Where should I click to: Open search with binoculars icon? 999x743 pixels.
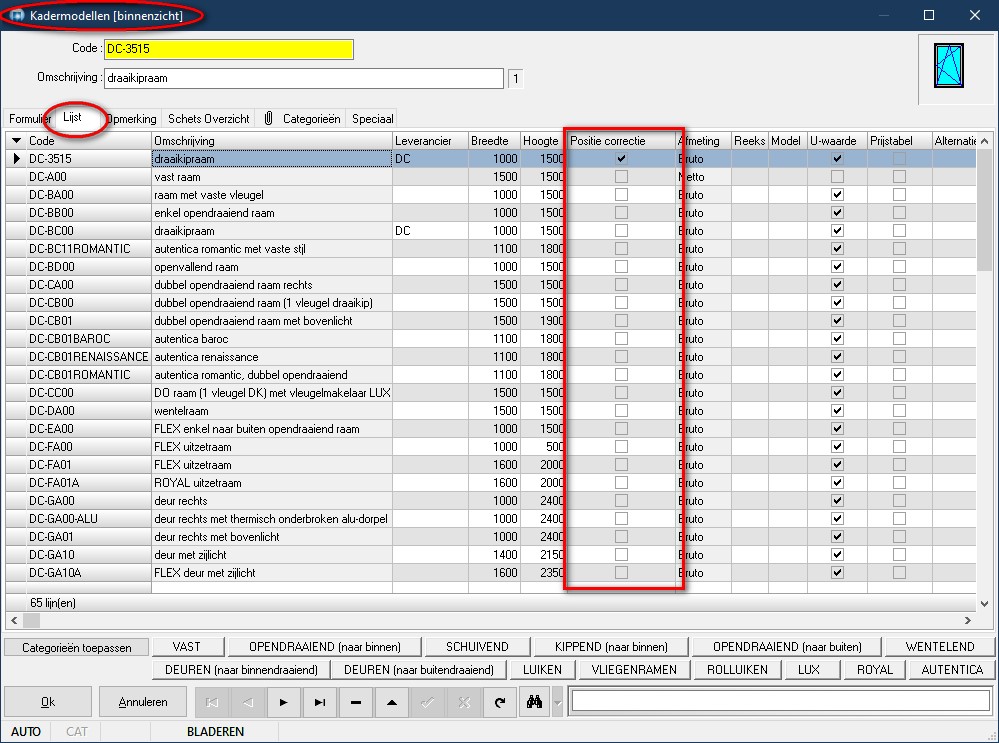535,702
